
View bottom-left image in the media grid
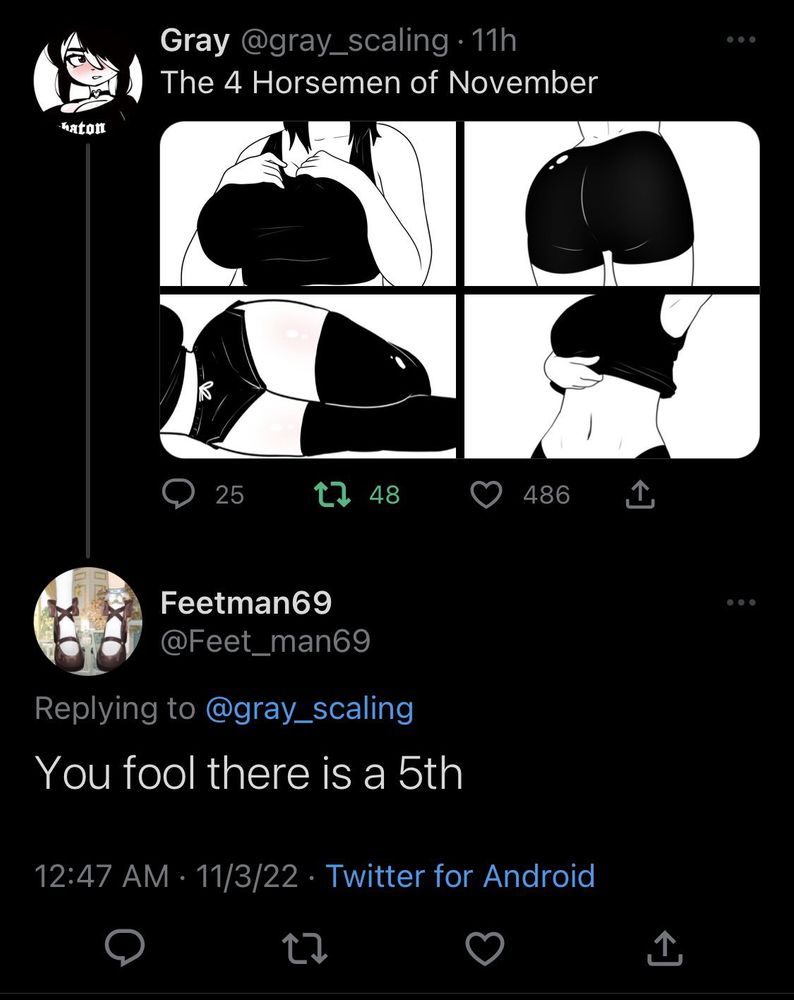[x=307, y=377]
